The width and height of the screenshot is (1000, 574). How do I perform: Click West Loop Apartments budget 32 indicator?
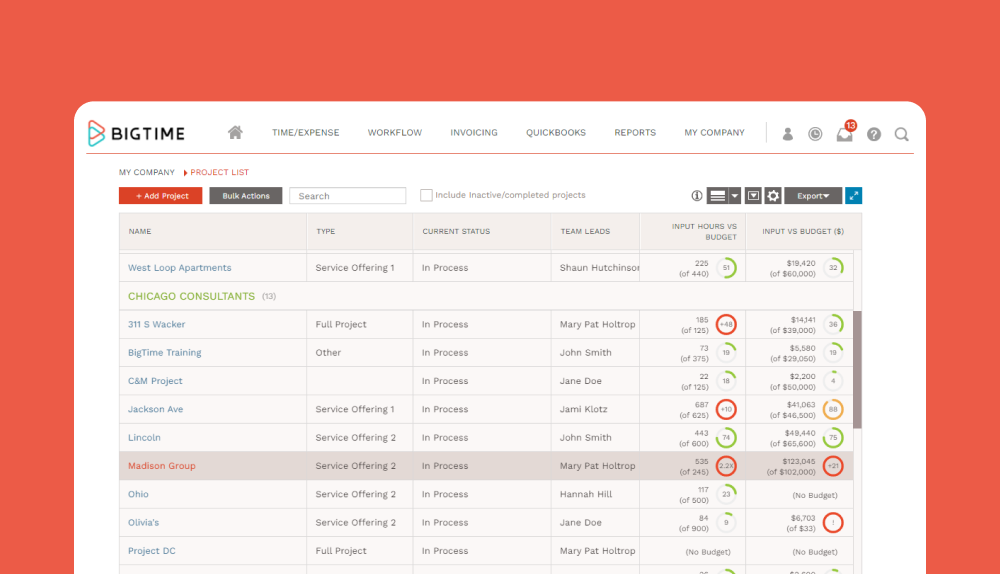click(x=833, y=268)
